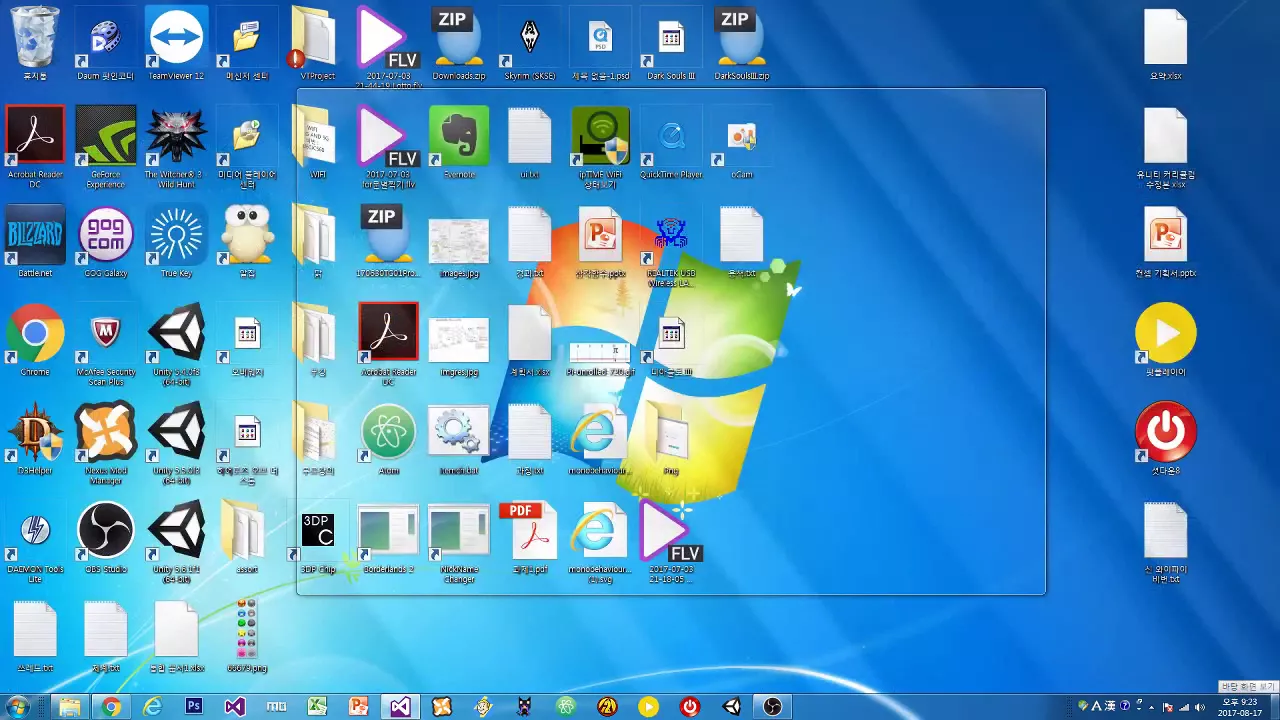Select the oCam shortcut icon
Screen dimensions: 1280x720
point(742,142)
